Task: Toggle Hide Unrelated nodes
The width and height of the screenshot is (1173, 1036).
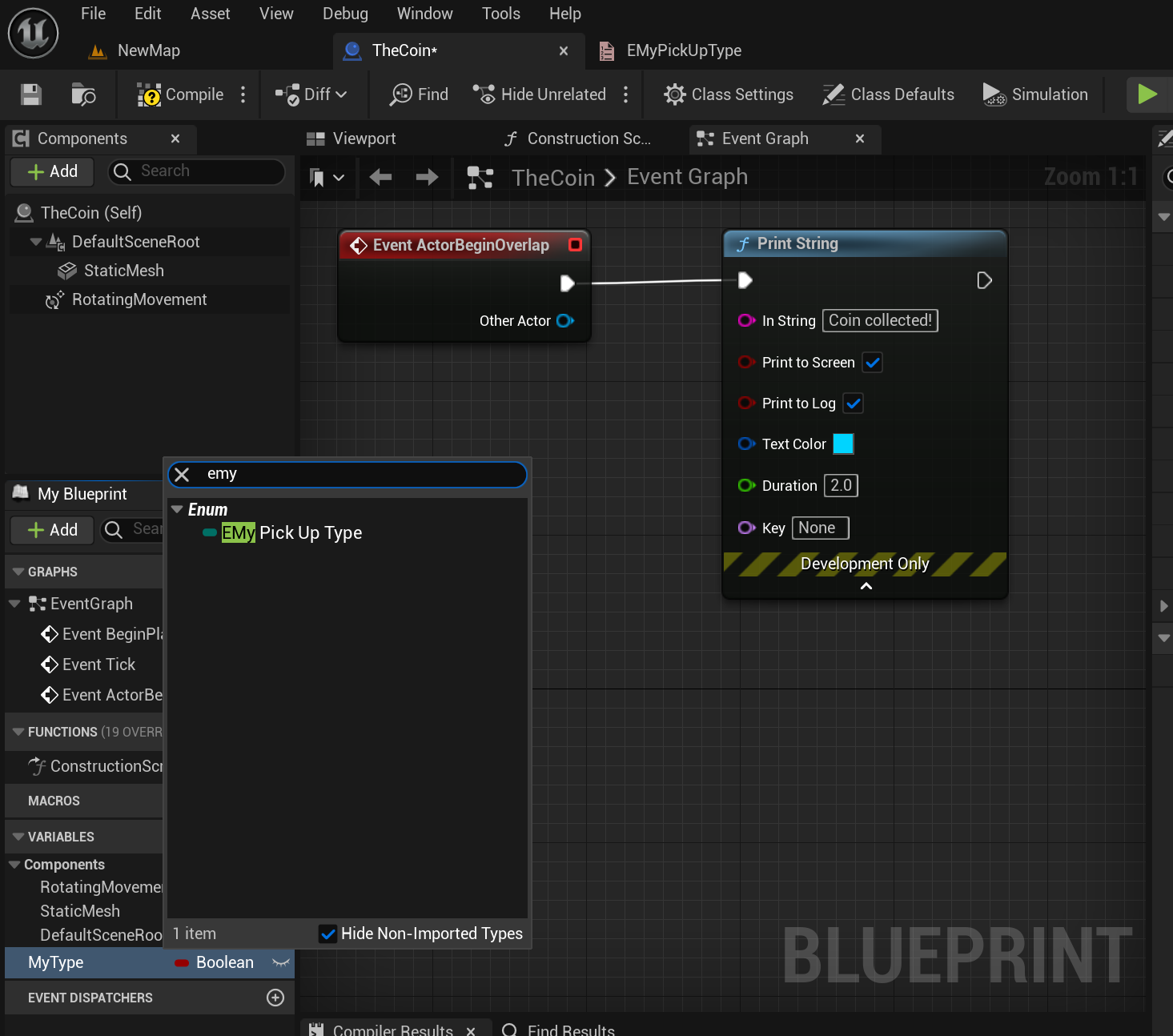Action: click(540, 94)
